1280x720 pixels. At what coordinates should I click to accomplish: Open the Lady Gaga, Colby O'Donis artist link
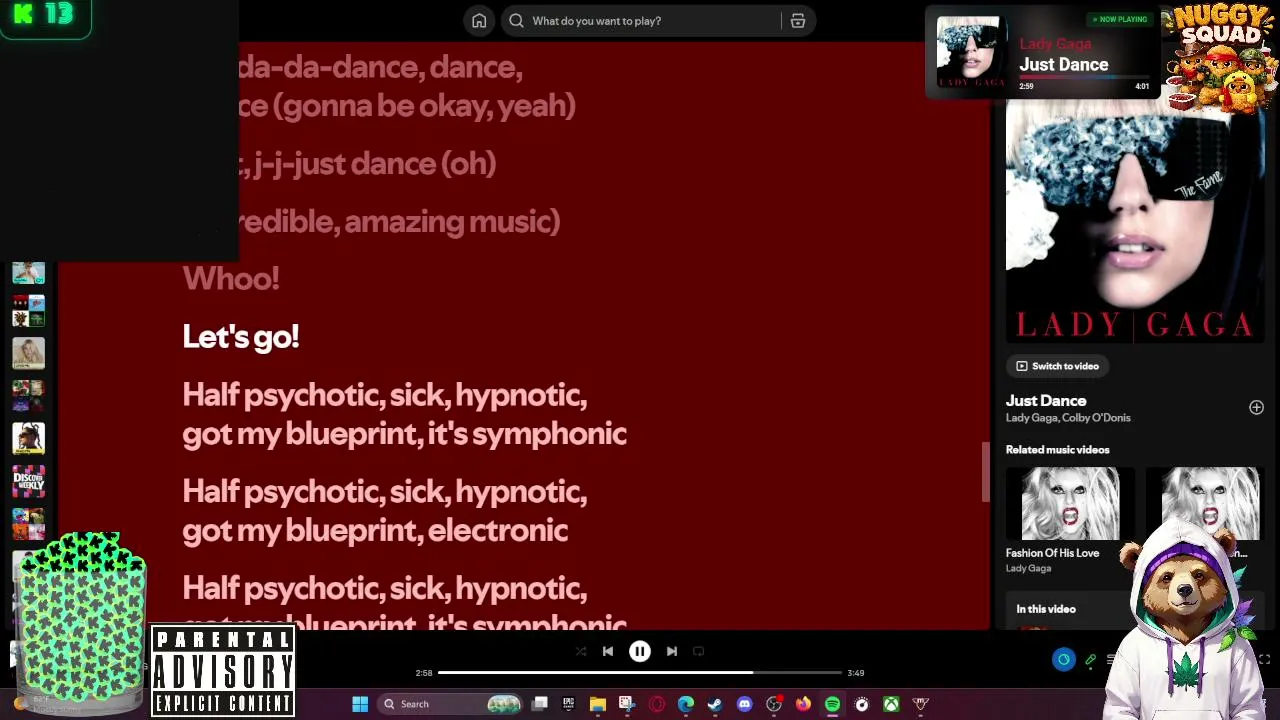pos(1068,418)
